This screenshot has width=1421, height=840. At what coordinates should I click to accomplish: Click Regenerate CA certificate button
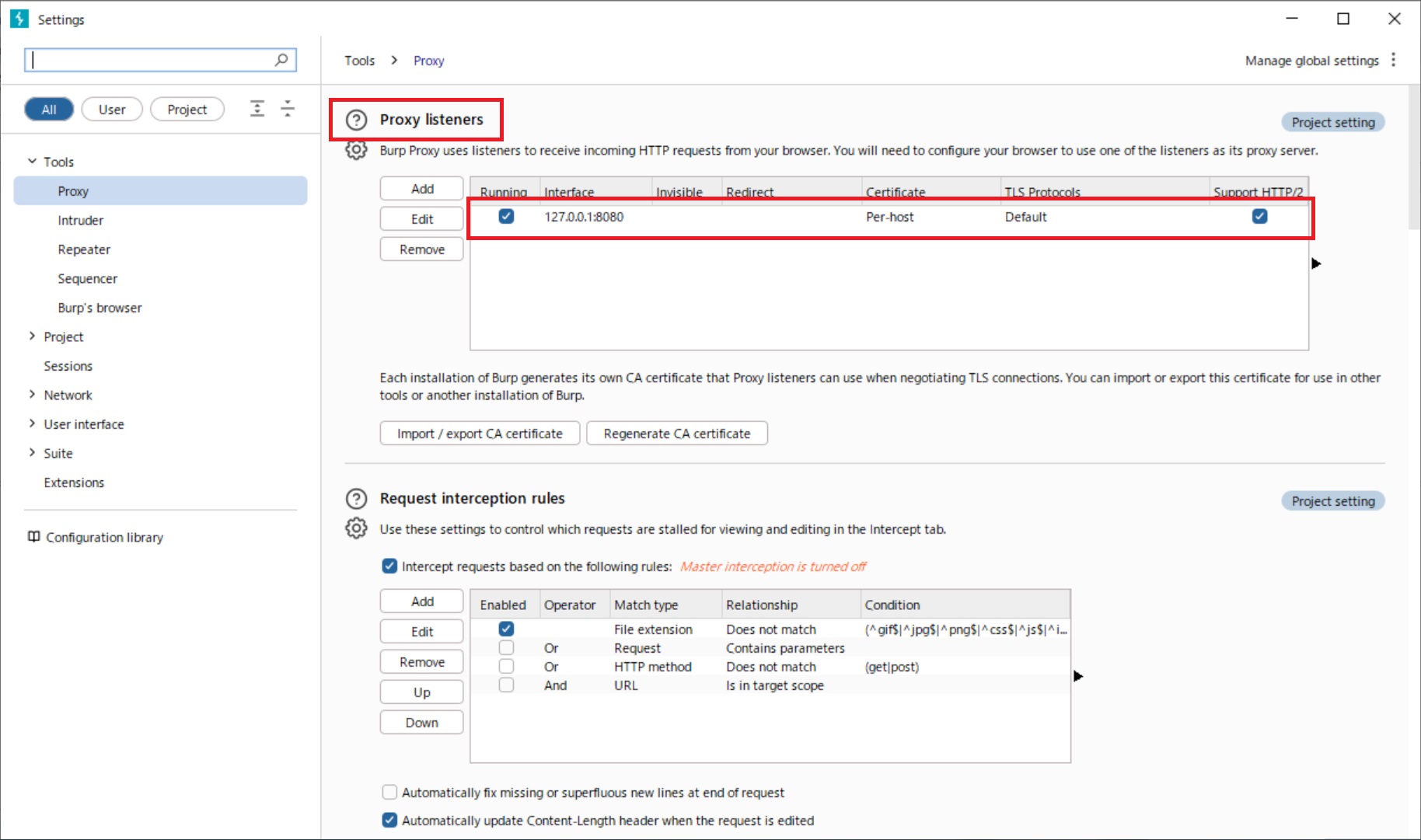point(677,434)
